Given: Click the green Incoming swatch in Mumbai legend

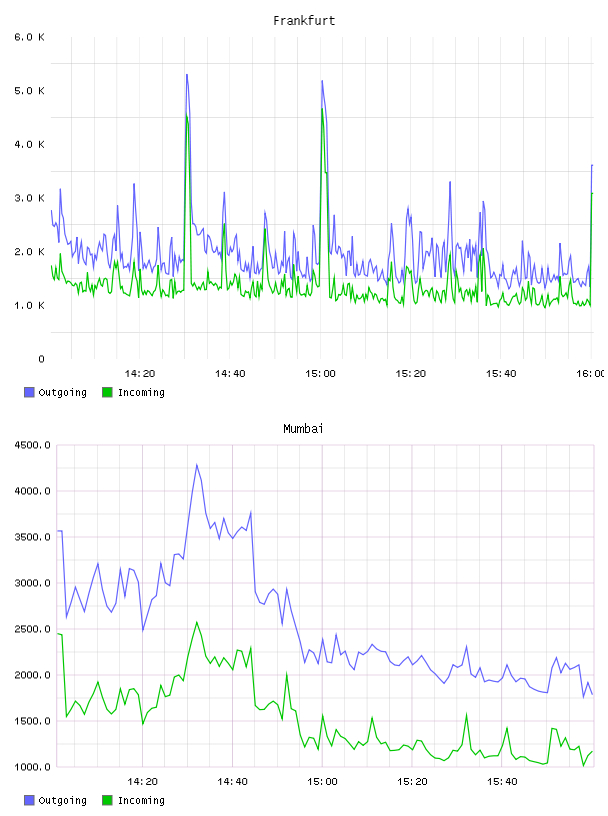Looking at the screenshot, I should [x=107, y=800].
